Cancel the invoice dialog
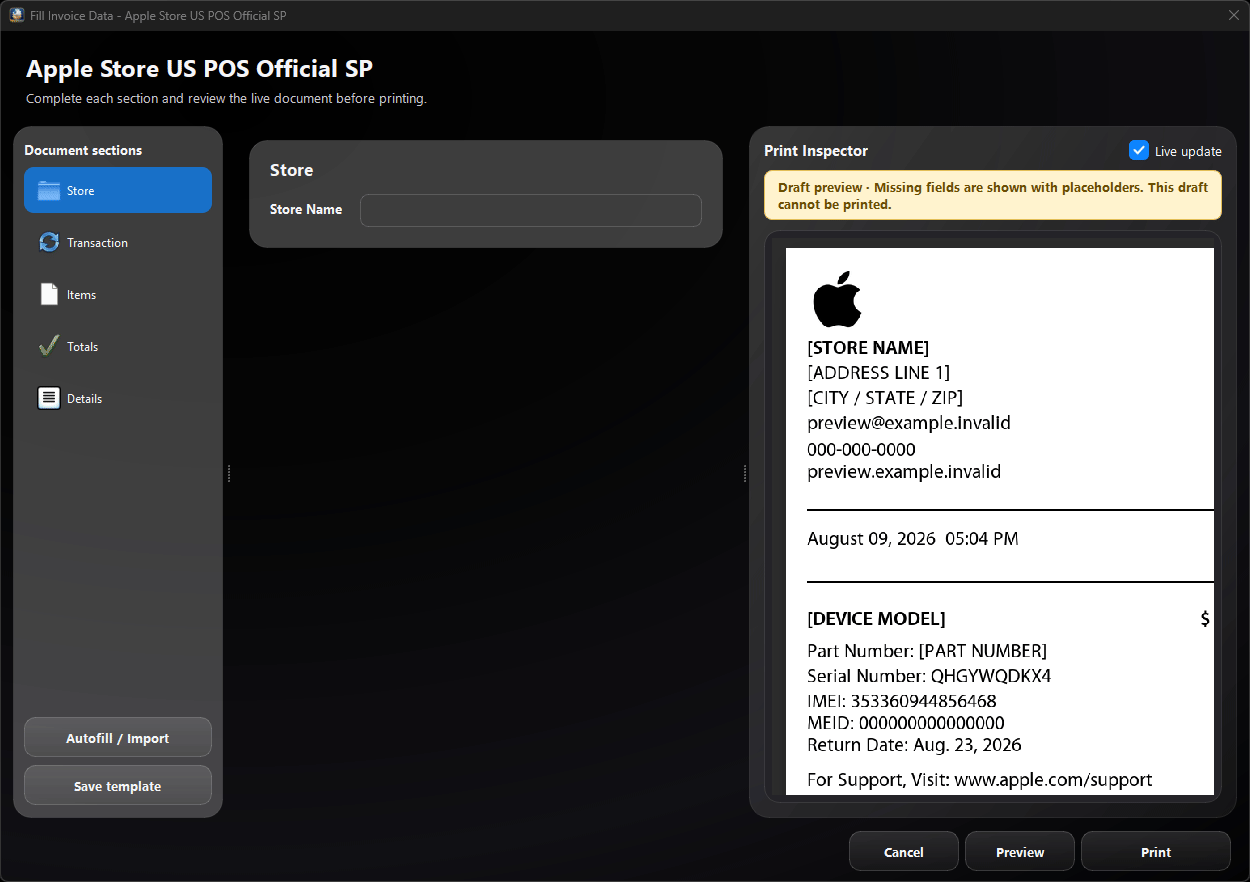 coord(904,852)
